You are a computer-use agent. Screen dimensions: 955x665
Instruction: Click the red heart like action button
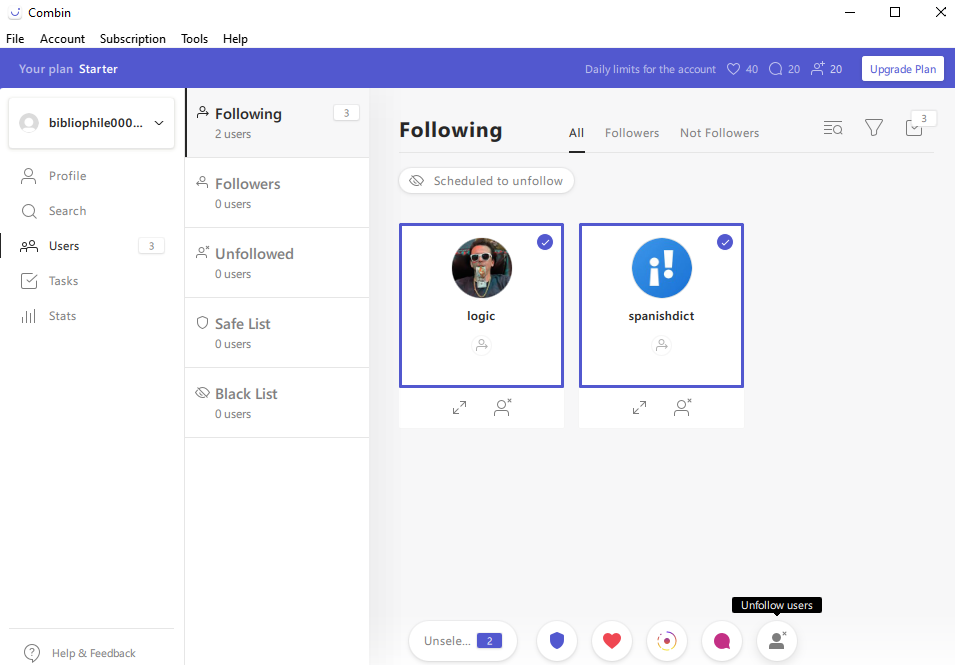tap(611, 641)
